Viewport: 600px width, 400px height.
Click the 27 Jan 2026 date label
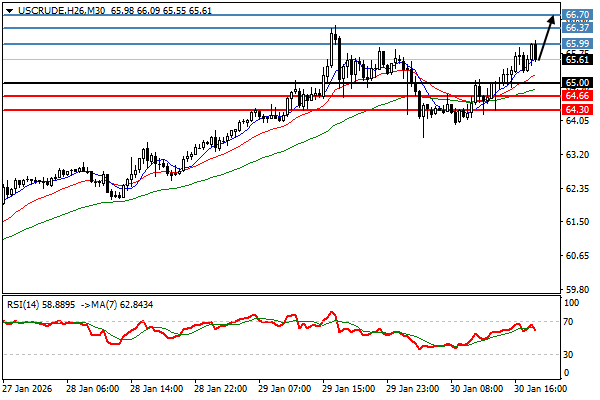click(27, 388)
